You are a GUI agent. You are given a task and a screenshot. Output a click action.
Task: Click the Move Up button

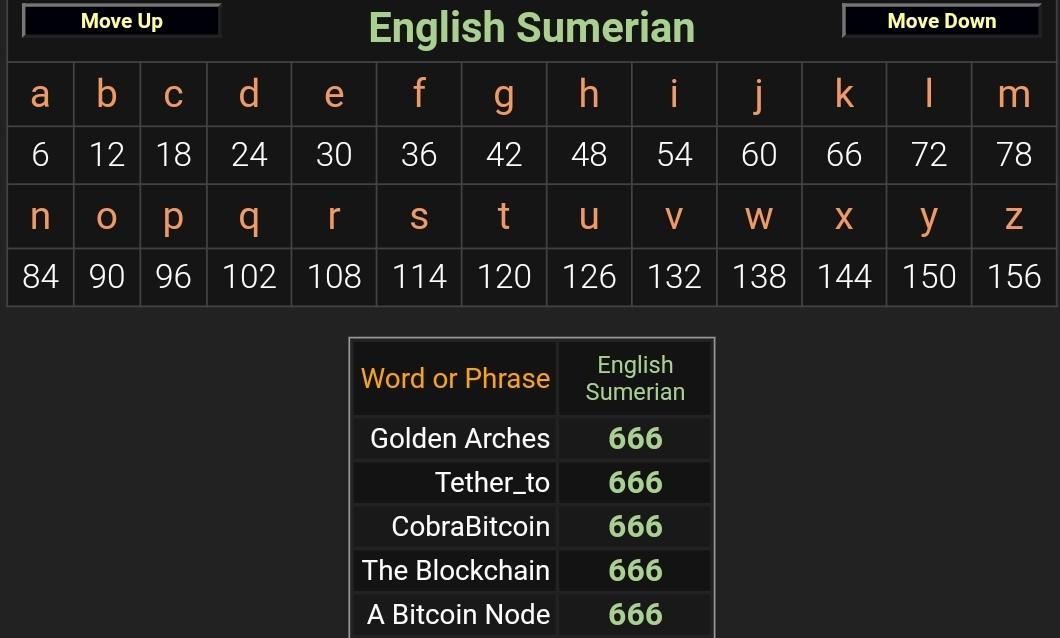[122, 21]
